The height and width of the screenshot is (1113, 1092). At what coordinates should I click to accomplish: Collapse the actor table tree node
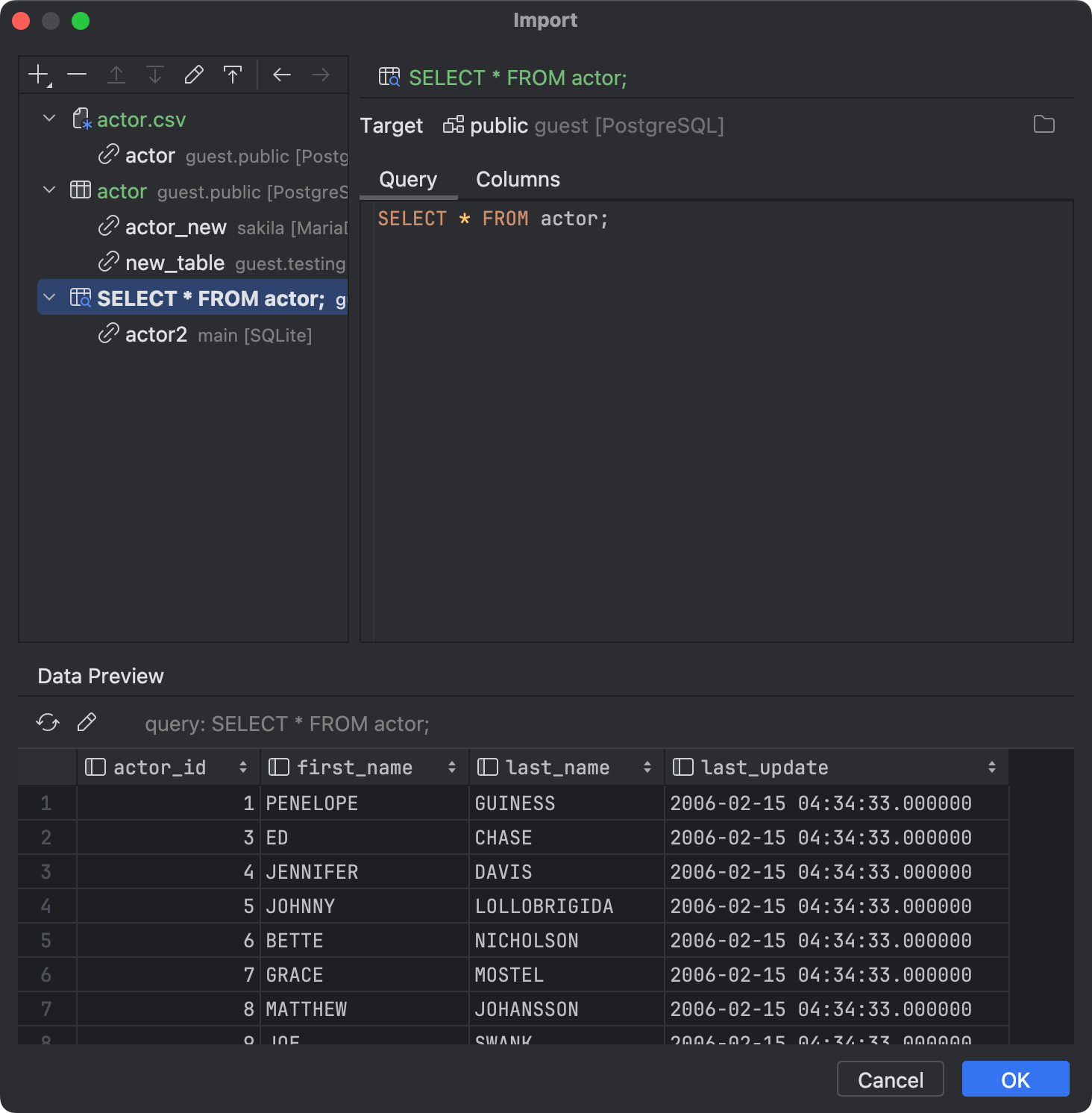48,190
